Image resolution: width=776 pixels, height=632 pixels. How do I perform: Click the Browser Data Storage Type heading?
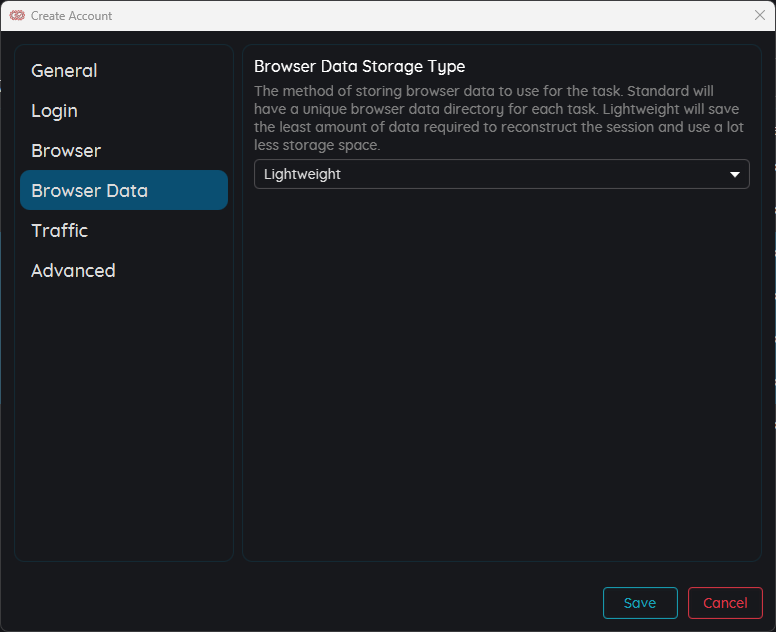359,67
